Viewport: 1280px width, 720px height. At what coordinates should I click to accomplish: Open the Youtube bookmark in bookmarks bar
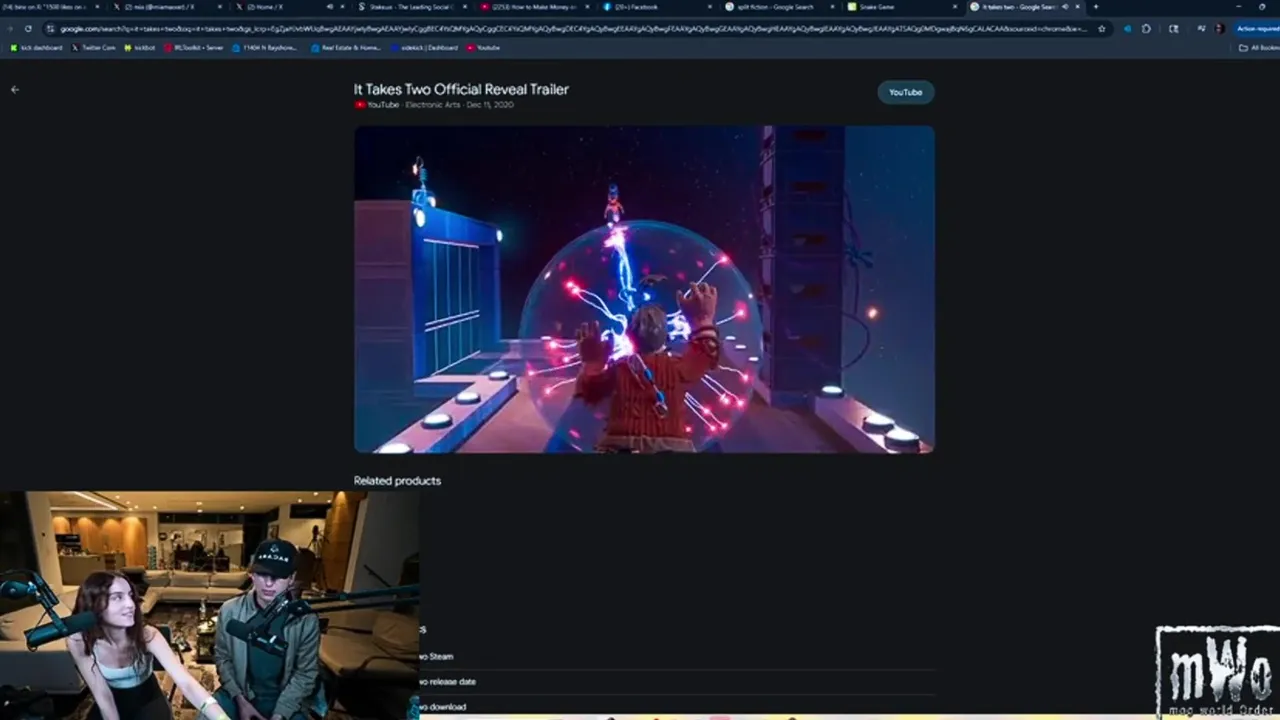pyautogui.click(x=483, y=47)
